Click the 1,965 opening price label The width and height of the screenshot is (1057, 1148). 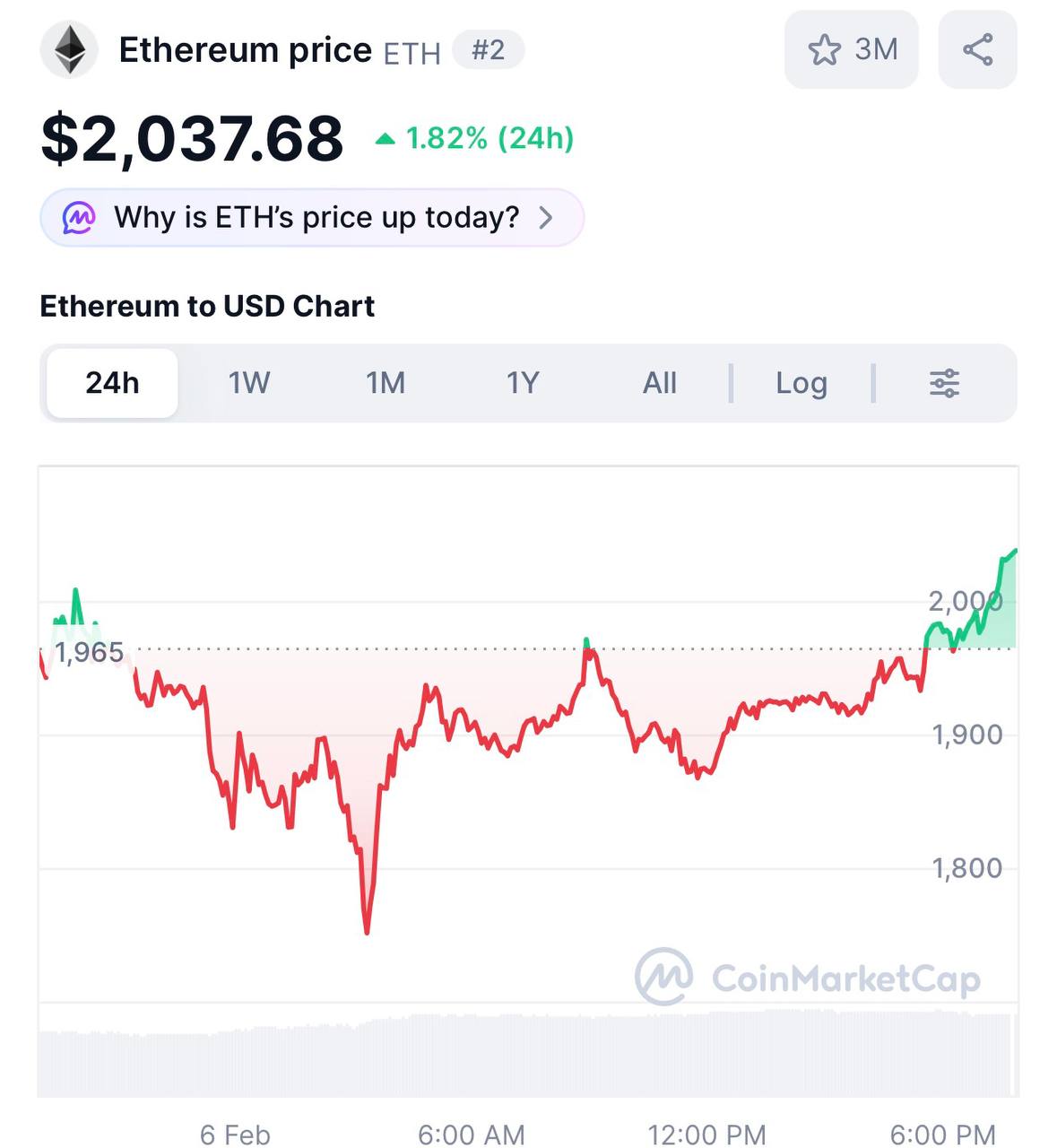tap(89, 652)
